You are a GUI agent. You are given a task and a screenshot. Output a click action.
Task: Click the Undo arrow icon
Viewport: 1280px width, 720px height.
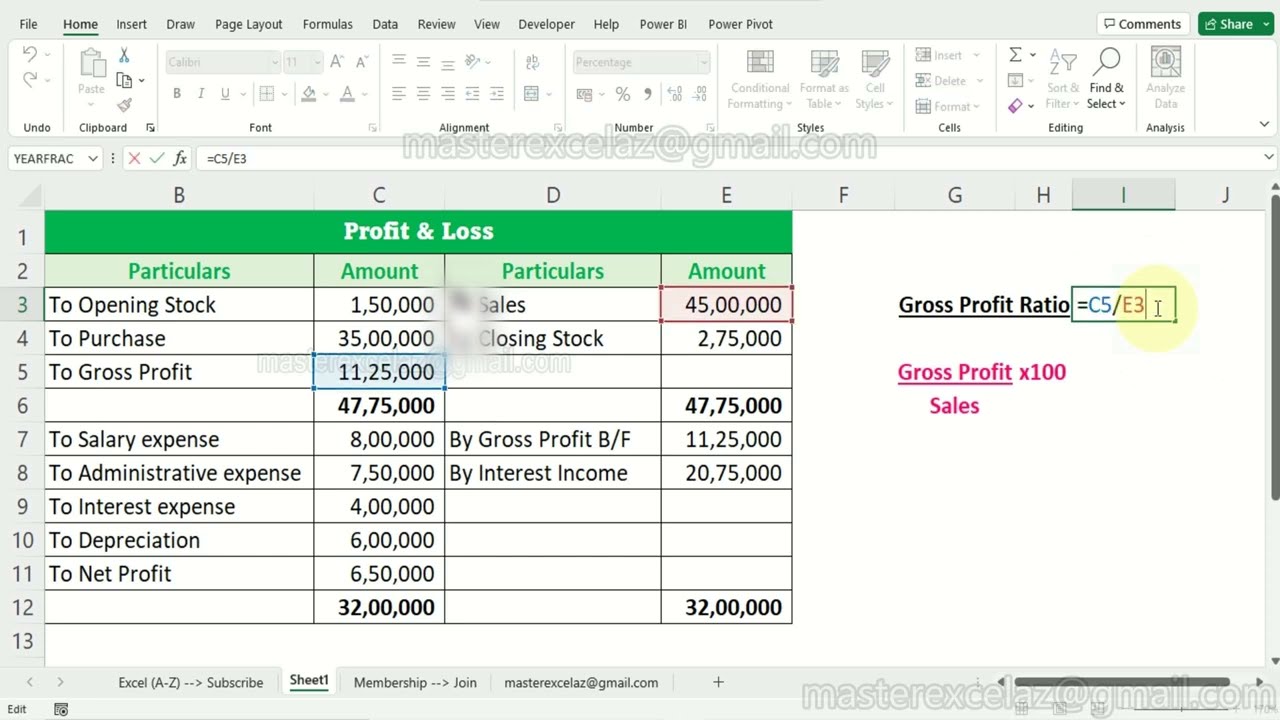click(29, 55)
